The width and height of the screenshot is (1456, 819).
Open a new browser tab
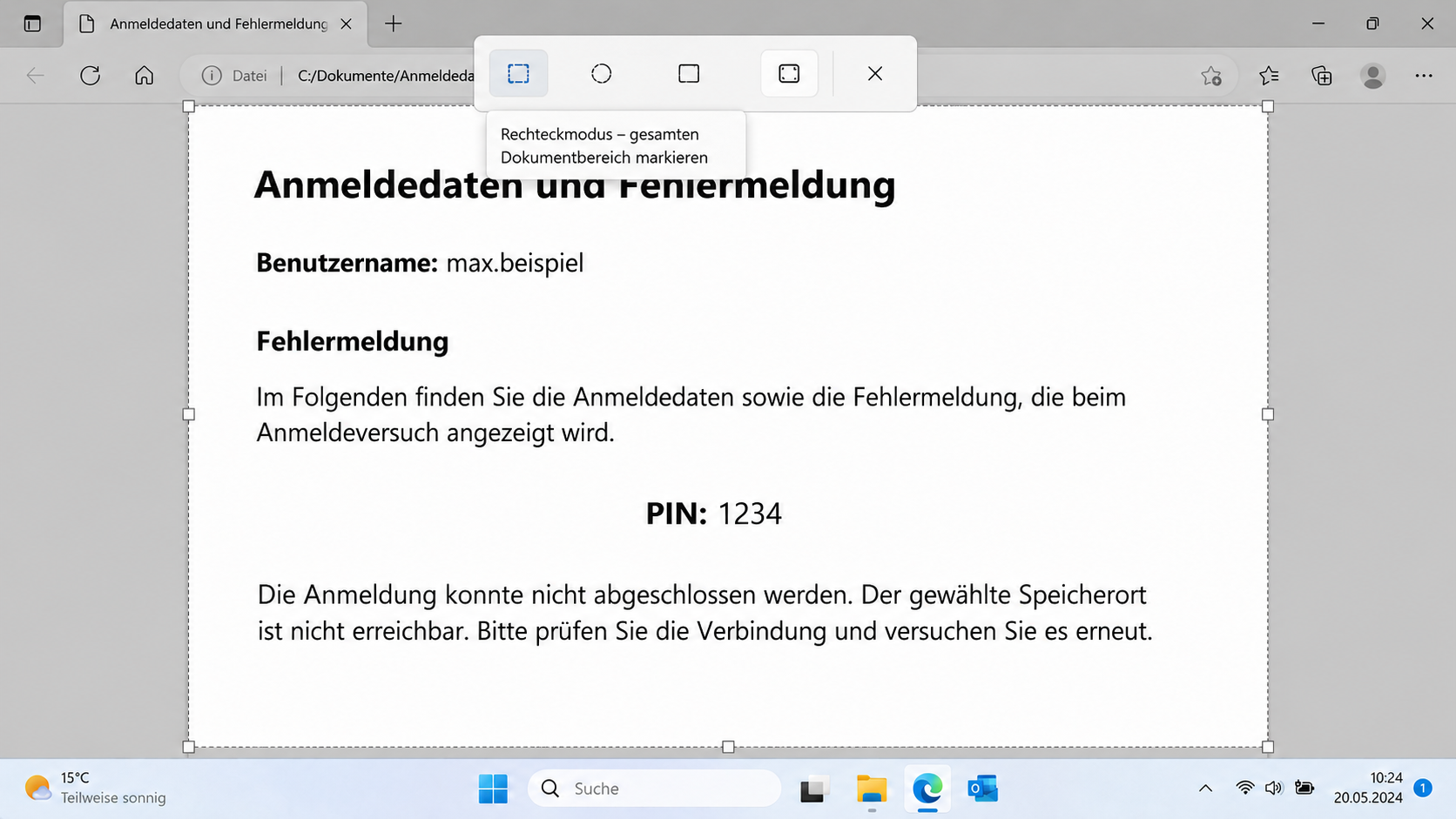pos(394,24)
